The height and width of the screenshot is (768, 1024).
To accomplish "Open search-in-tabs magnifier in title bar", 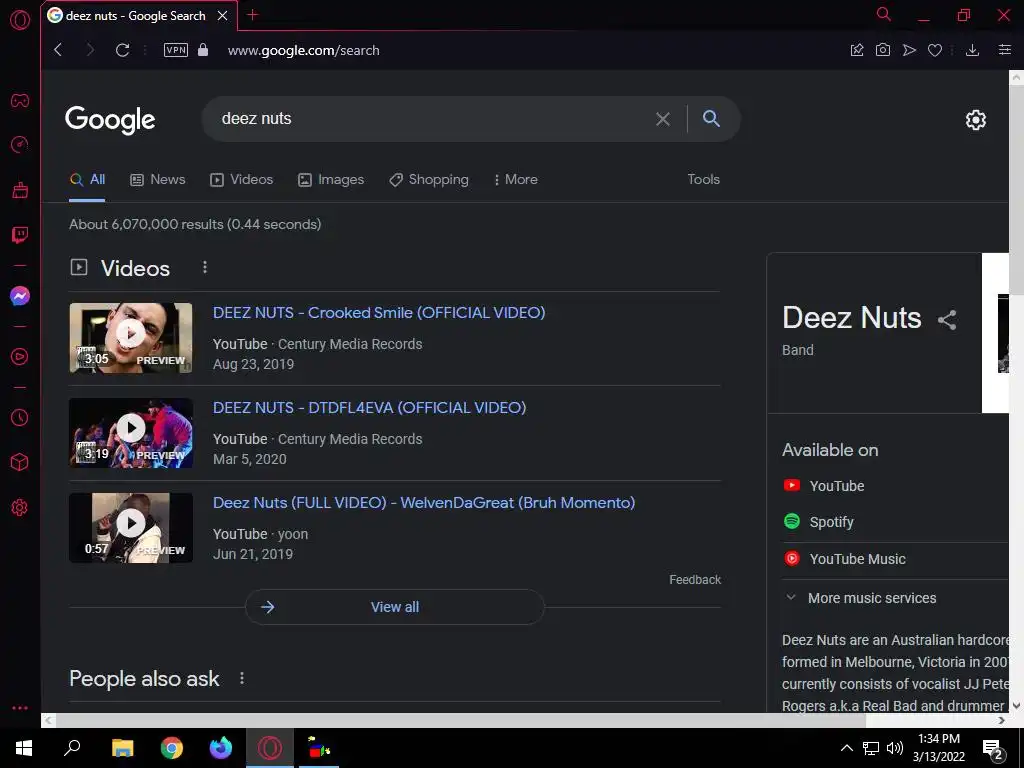I will (884, 14).
